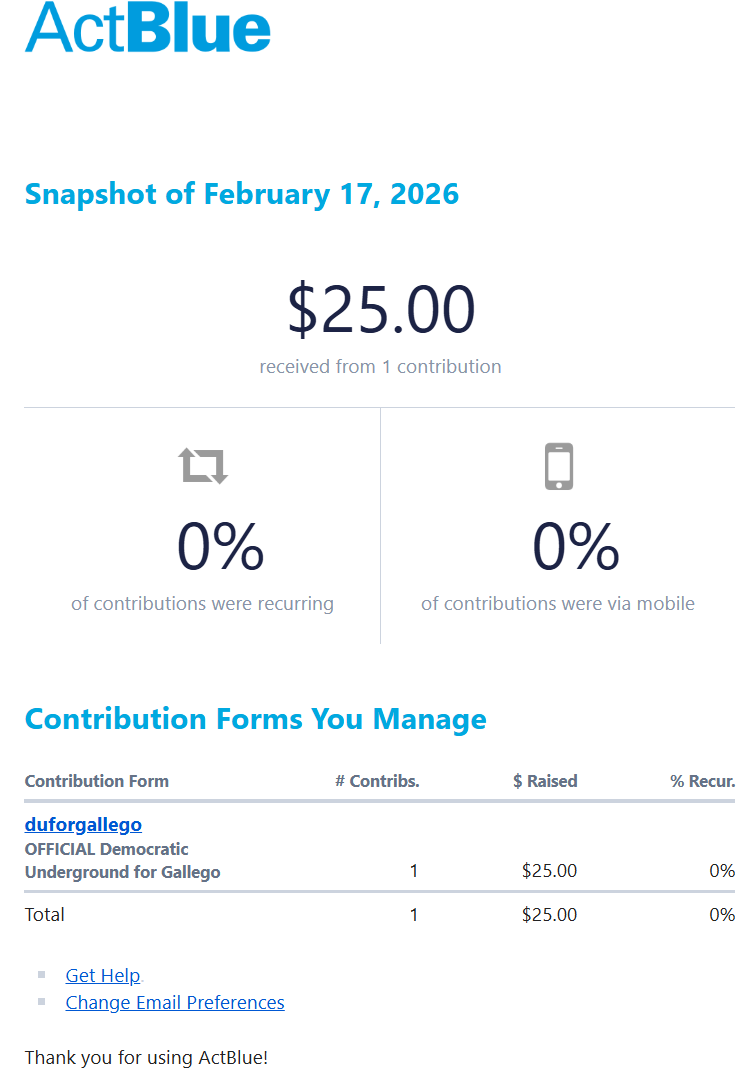This screenshot has height=1077, width=741.
Task: Open the Get Help link
Action: [103, 976]
